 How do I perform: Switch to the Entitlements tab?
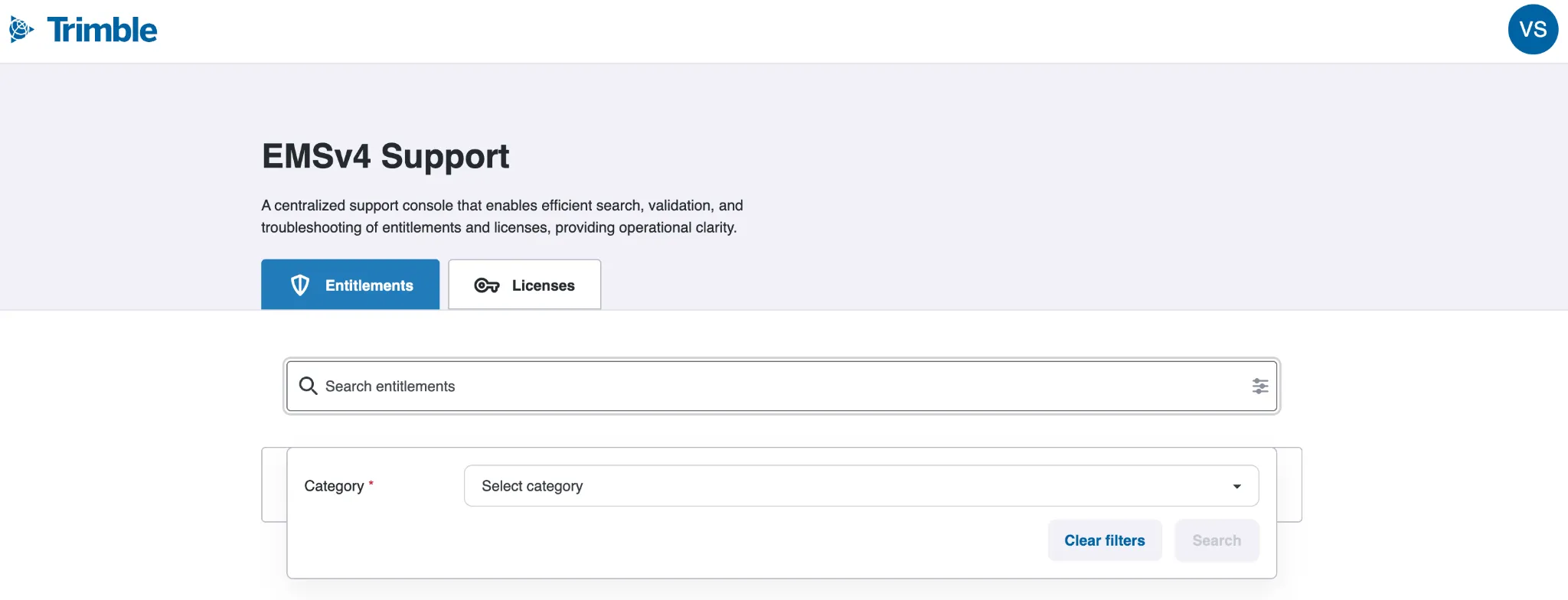350,285
